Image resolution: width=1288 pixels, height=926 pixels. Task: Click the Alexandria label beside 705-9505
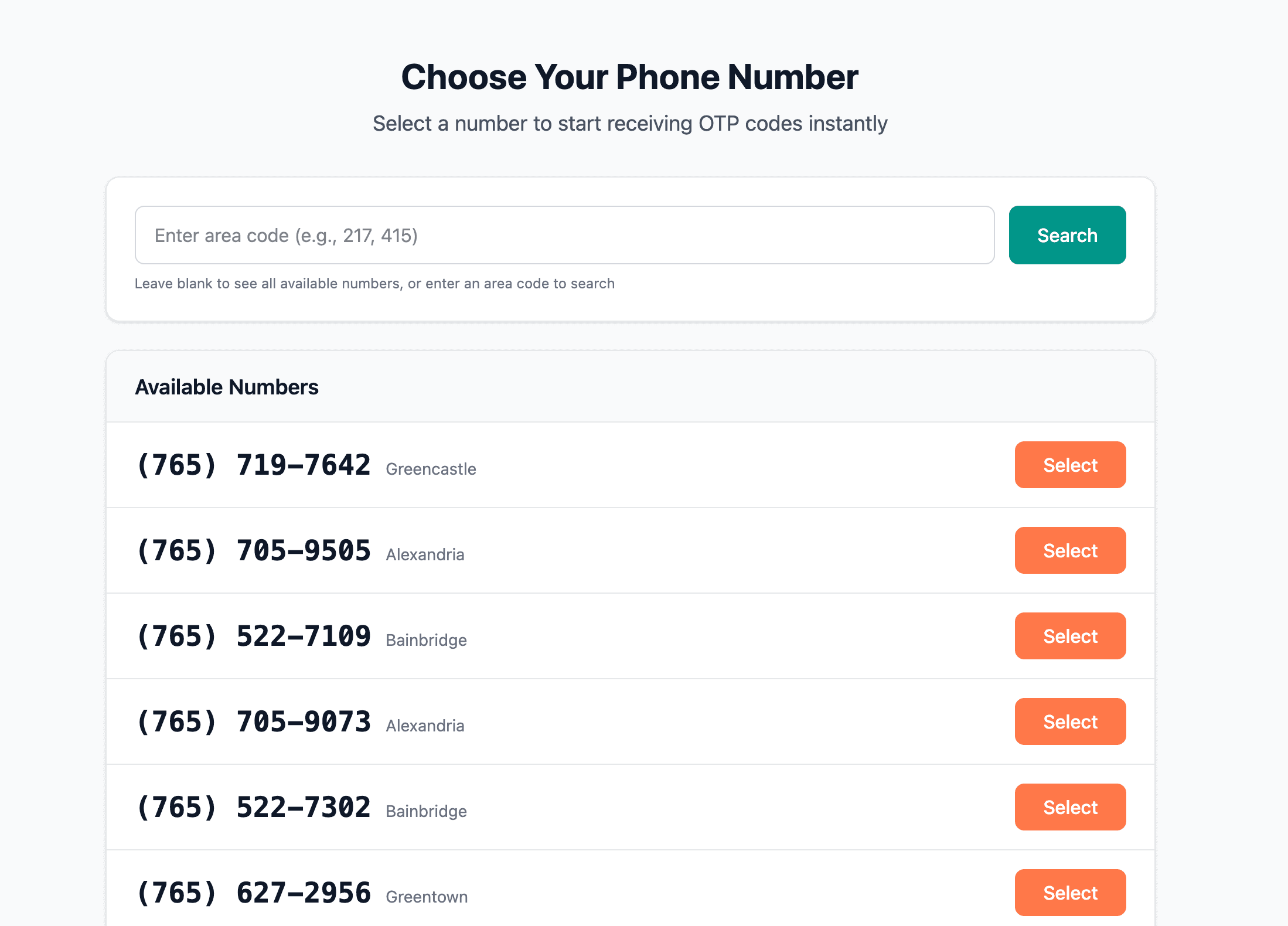[425, 554]
